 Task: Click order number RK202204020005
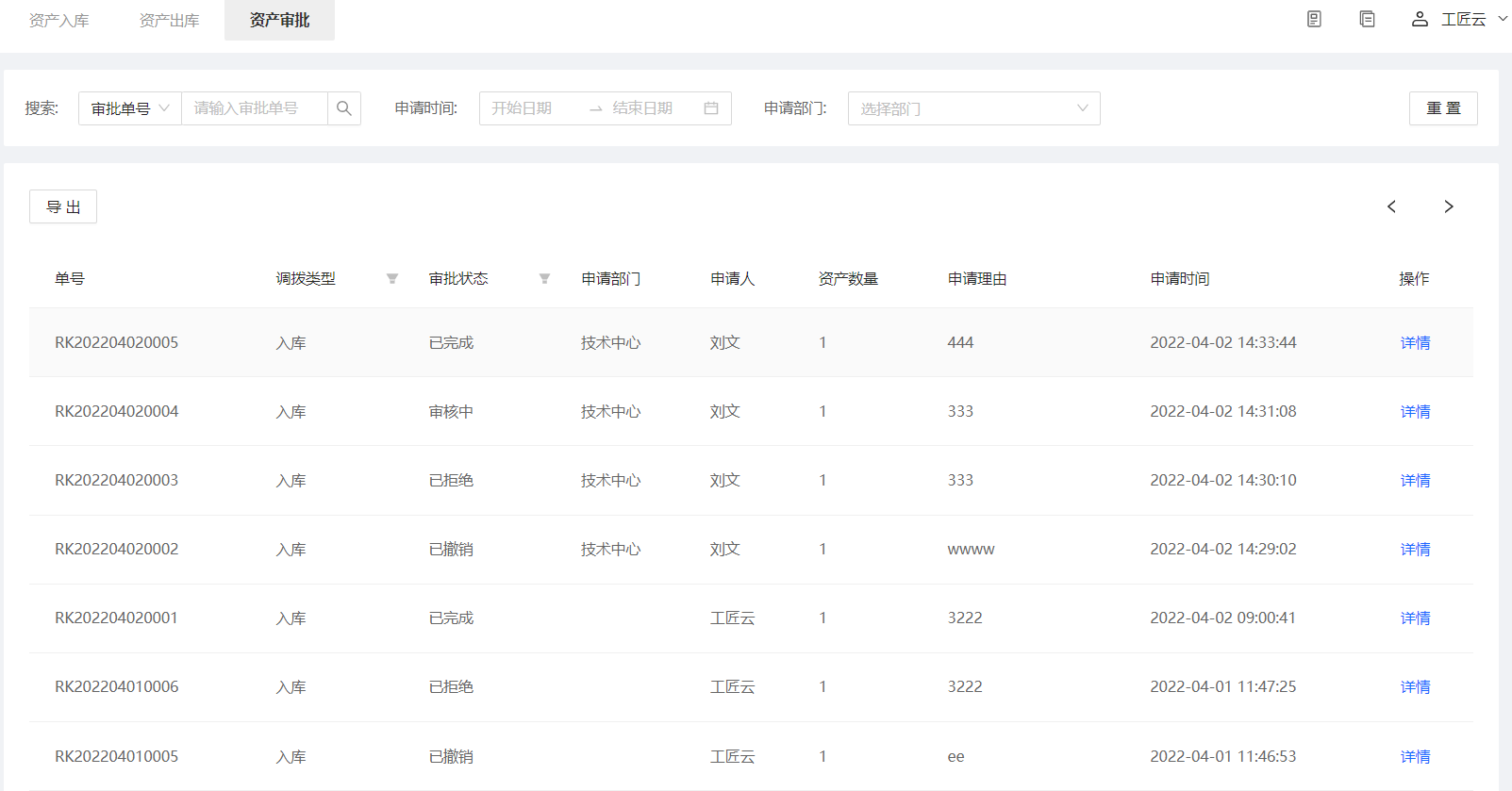pos(116,343)
